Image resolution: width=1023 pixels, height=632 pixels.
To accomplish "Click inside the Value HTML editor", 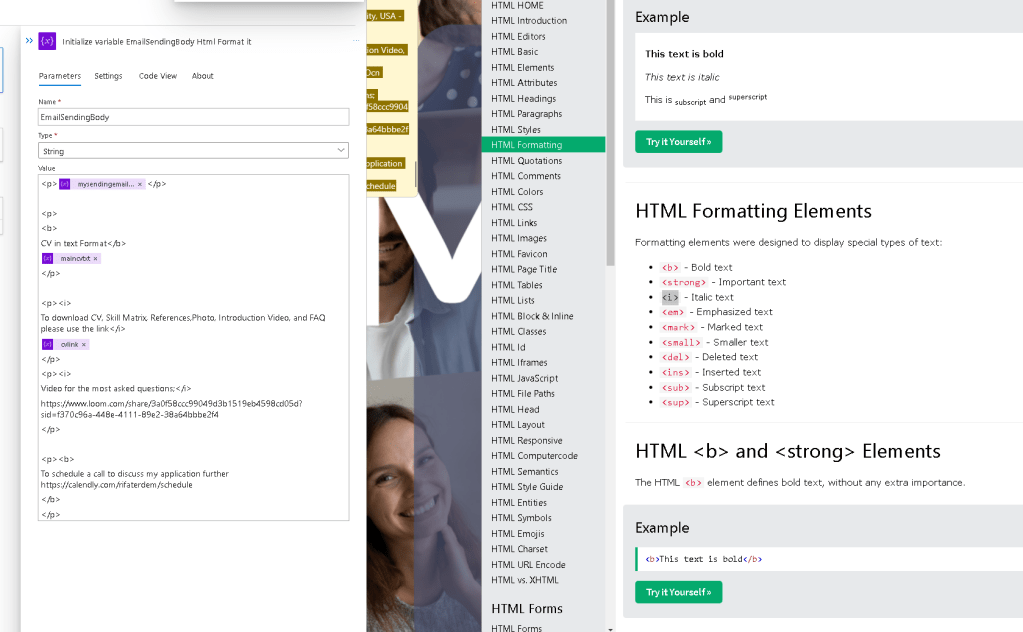I will pyautogui.click(x=194, y=348).
